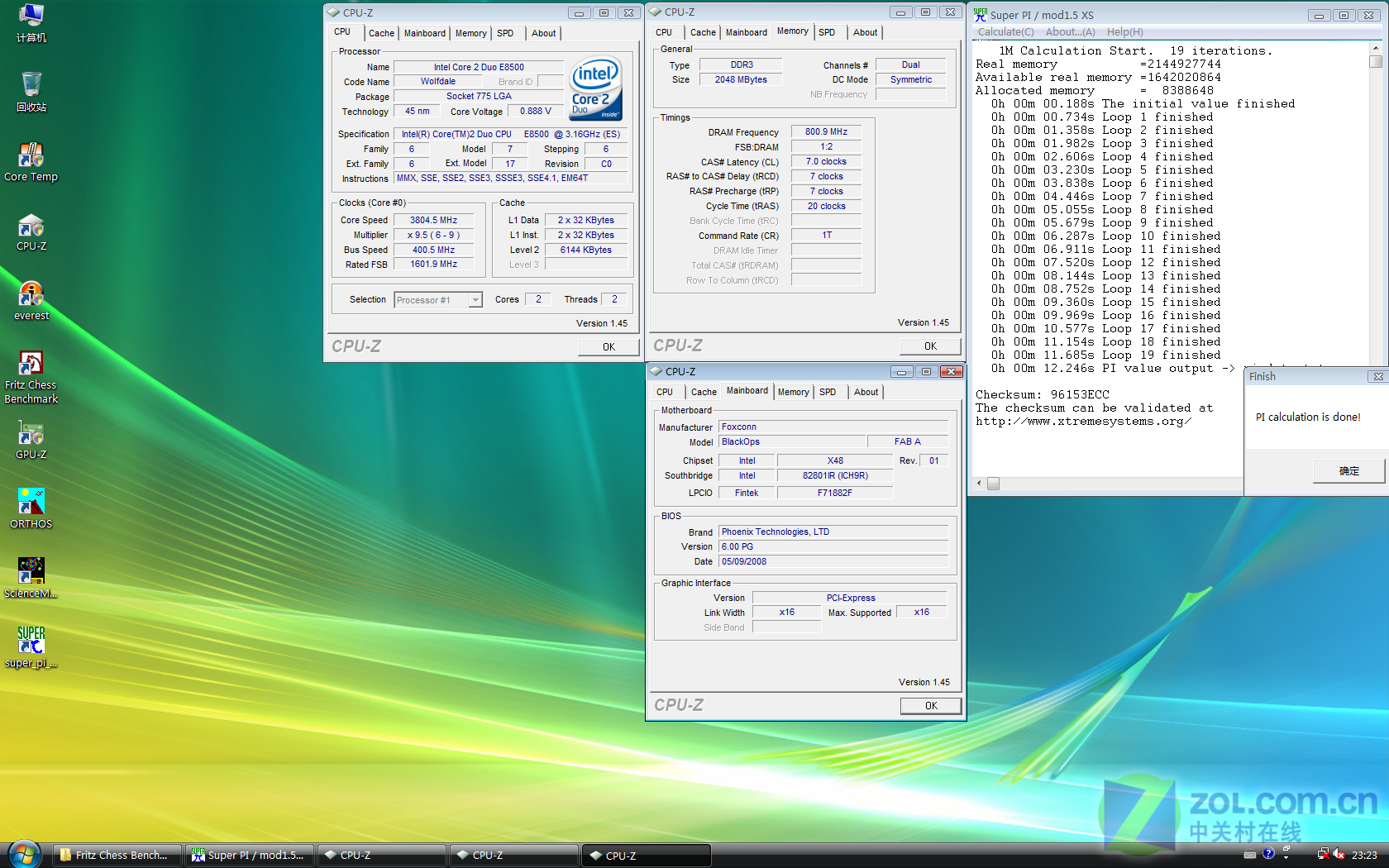The image size is (1389, 868).
Task: Click the Wolfdale code name value
Action: tap(437, 81)
